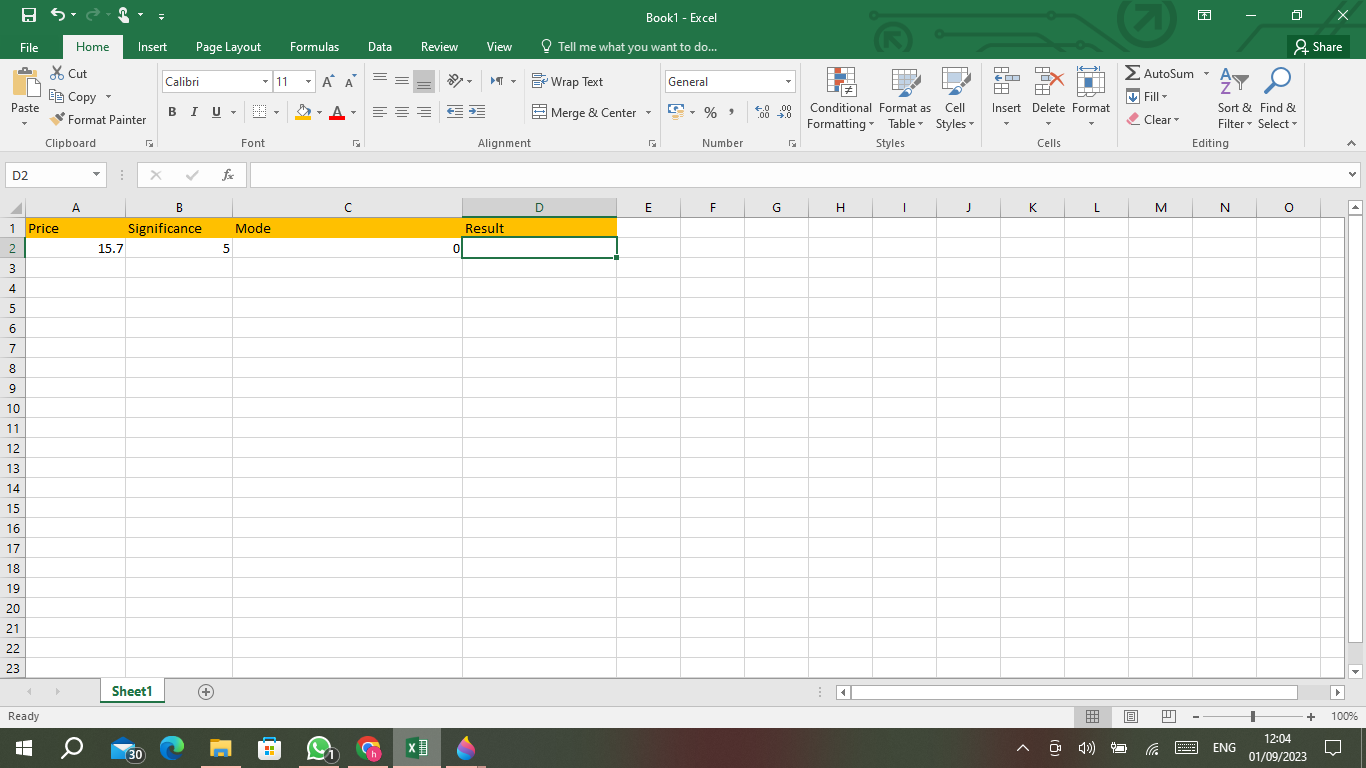This screenshot has height=768, width=1366.
Task: Expand the Number Format dropdown showing General
Action: [x=789, y=81]
